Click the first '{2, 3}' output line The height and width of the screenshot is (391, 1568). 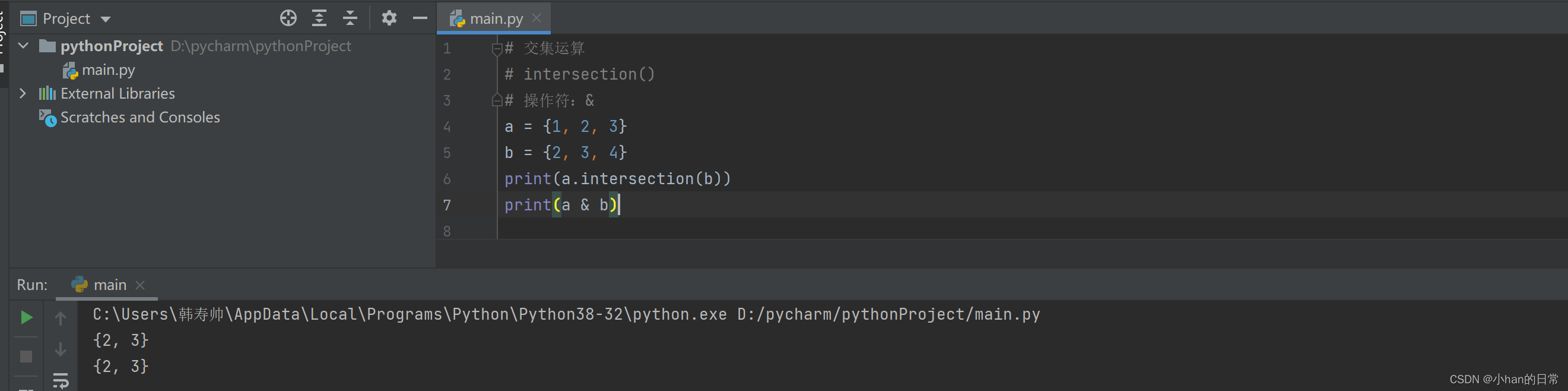point(120,340)
